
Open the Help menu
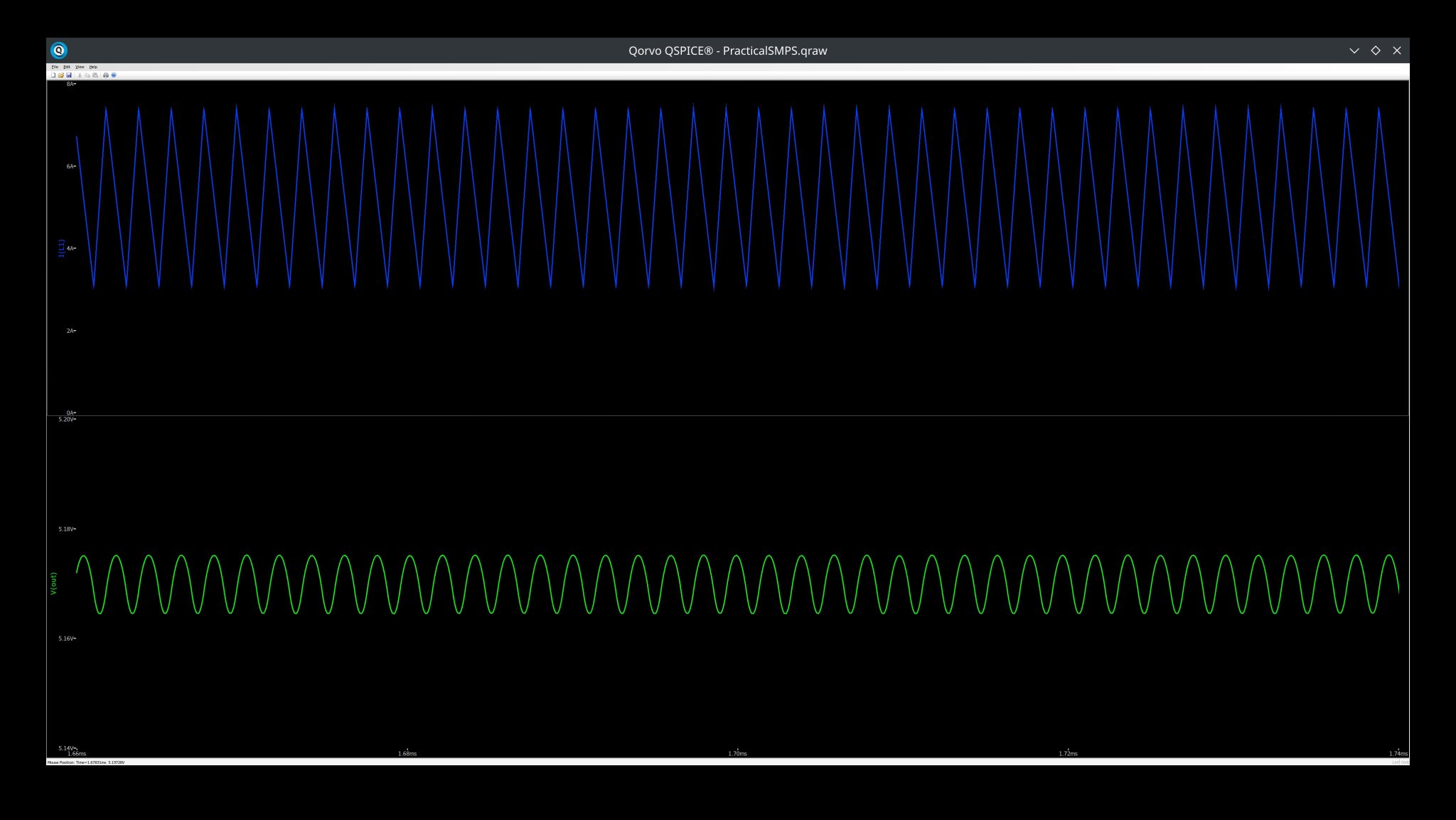[93, 67]
